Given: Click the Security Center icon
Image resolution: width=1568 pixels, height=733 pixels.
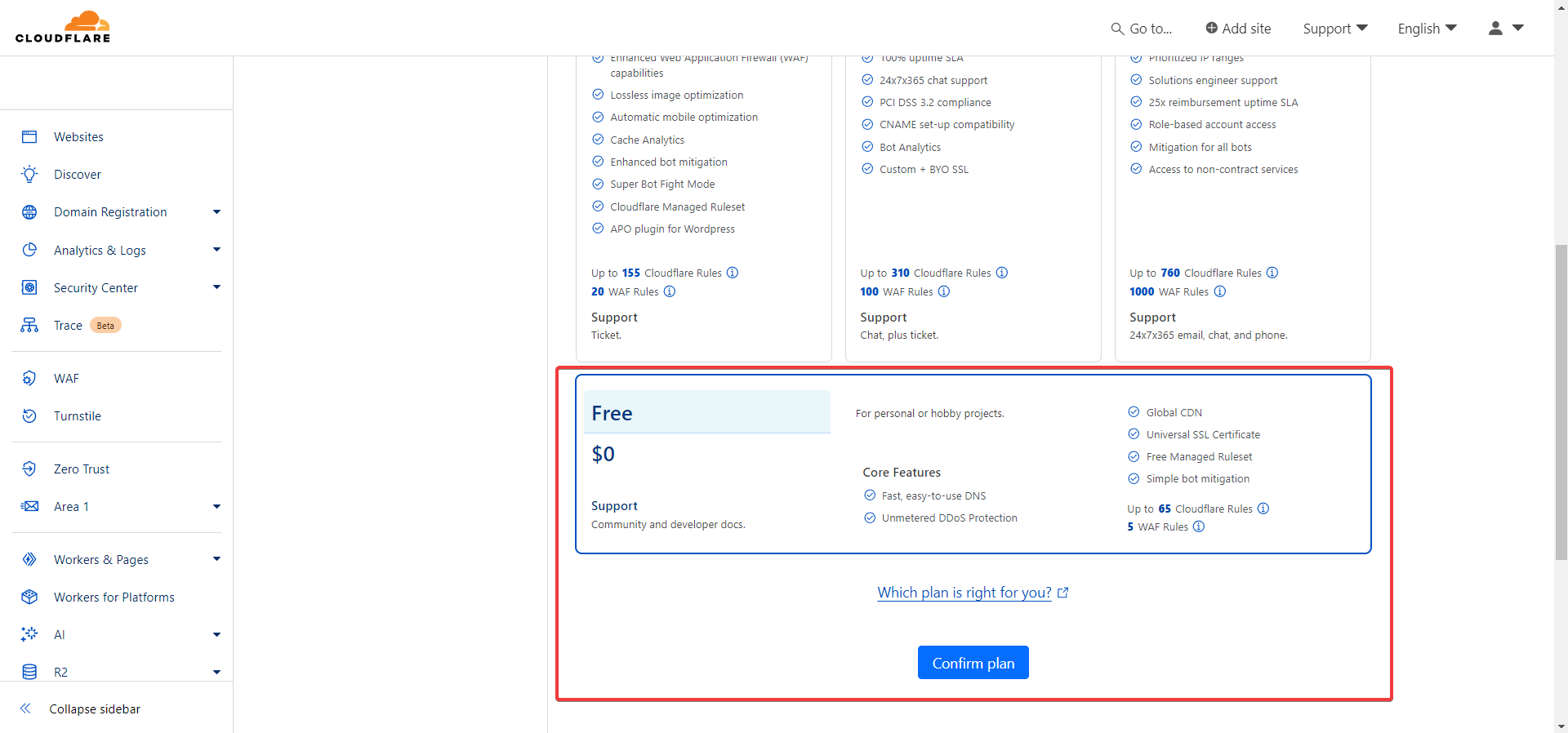Looking at the screenshot, I should (29, 287).
